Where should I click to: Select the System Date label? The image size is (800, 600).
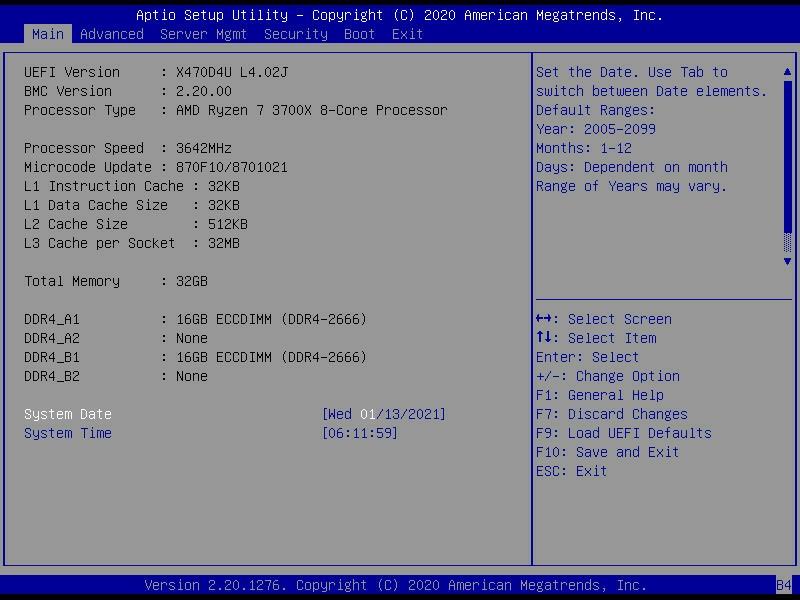coord(68,414)
